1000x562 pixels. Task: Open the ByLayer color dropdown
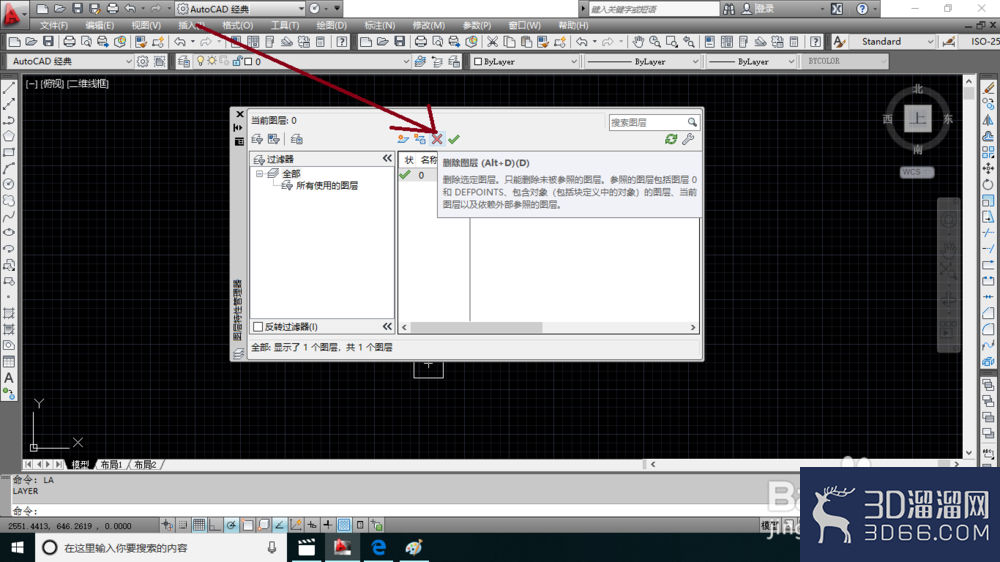(525, 61)
